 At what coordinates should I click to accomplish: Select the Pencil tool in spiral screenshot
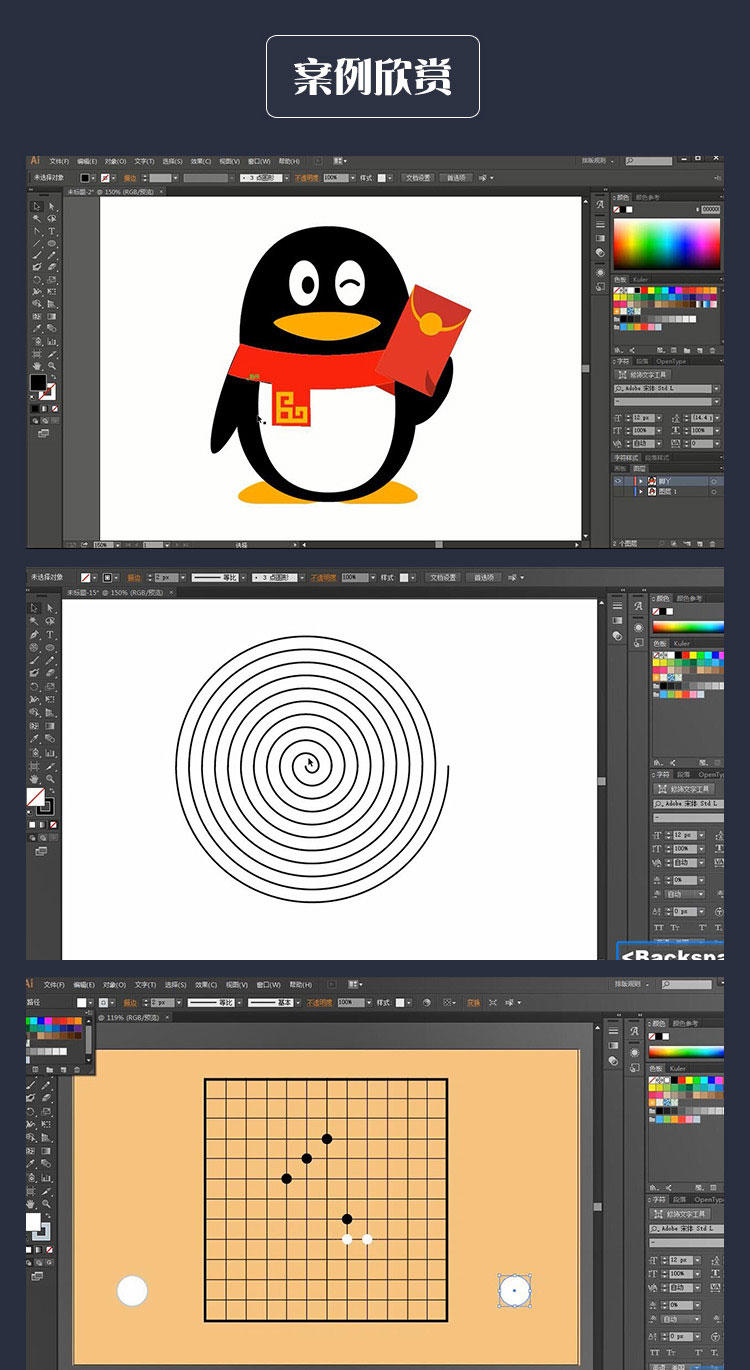click(50, 660)
